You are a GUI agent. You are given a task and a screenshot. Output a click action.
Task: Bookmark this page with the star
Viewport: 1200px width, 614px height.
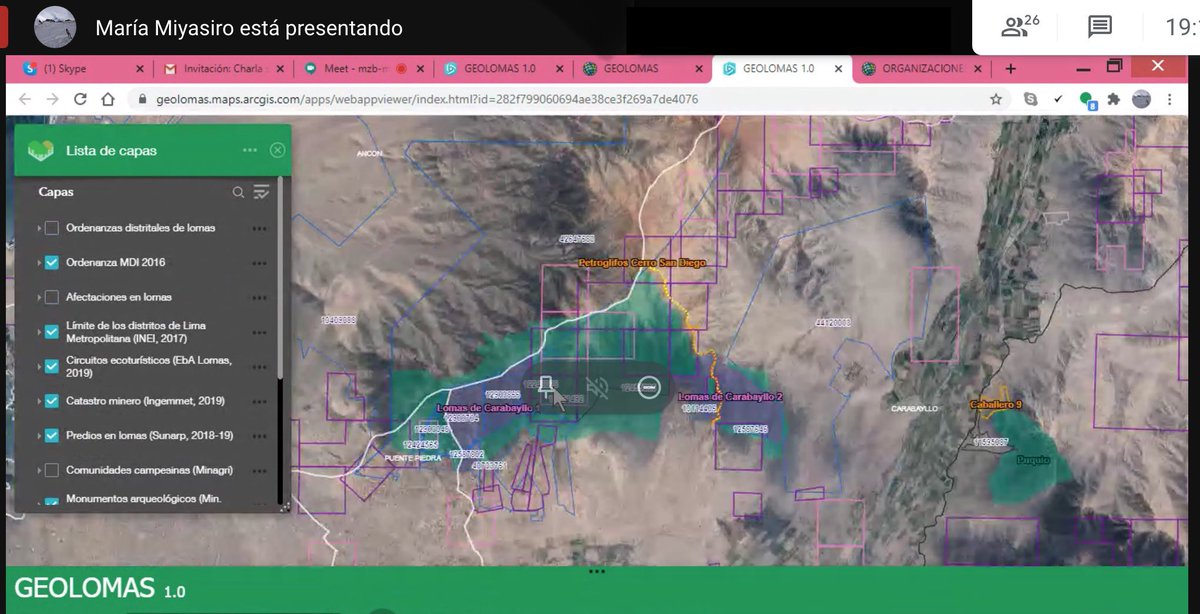(996, 99)
